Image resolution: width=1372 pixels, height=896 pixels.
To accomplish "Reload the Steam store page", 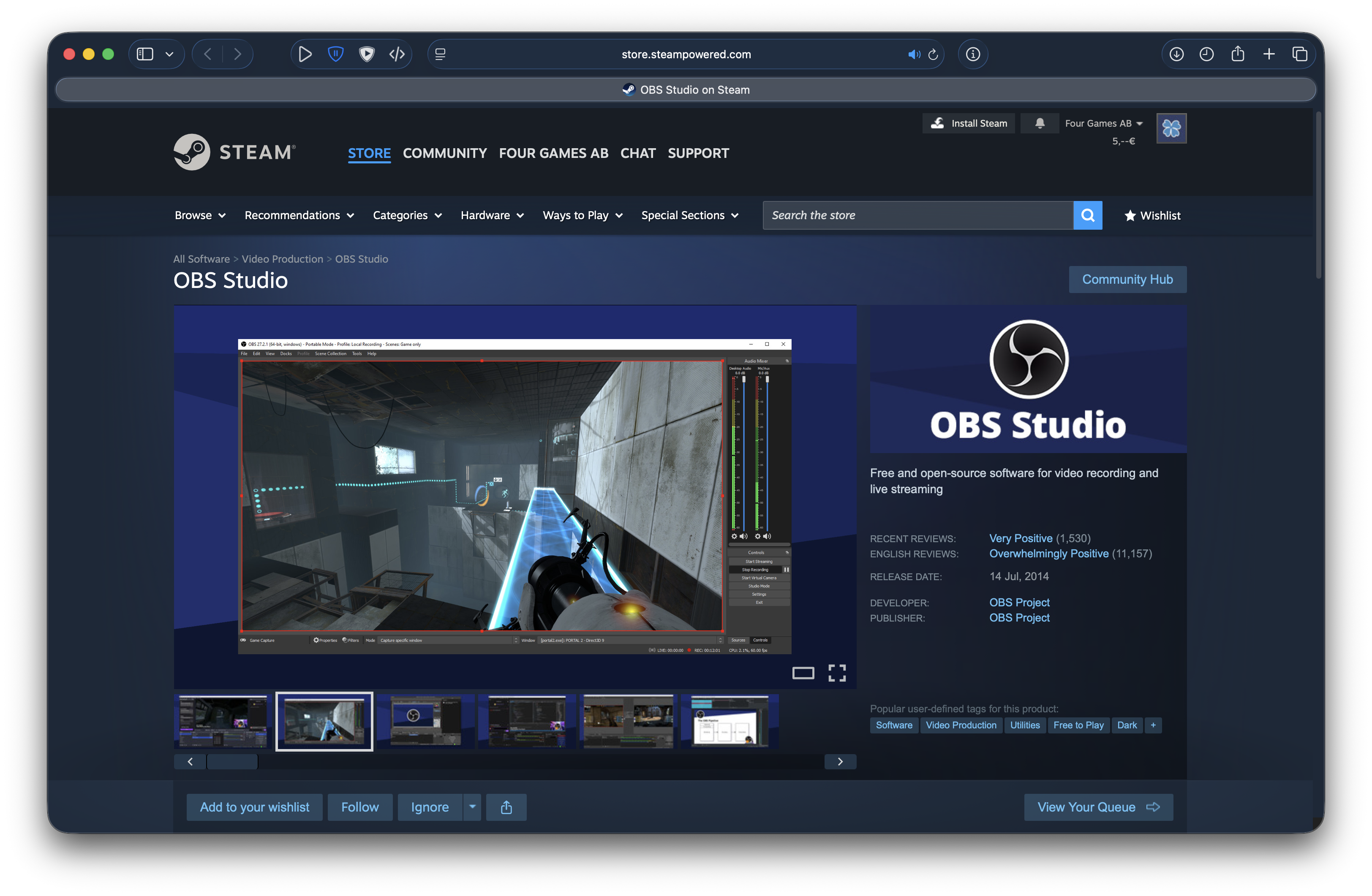I will click(x=933, y=54).
